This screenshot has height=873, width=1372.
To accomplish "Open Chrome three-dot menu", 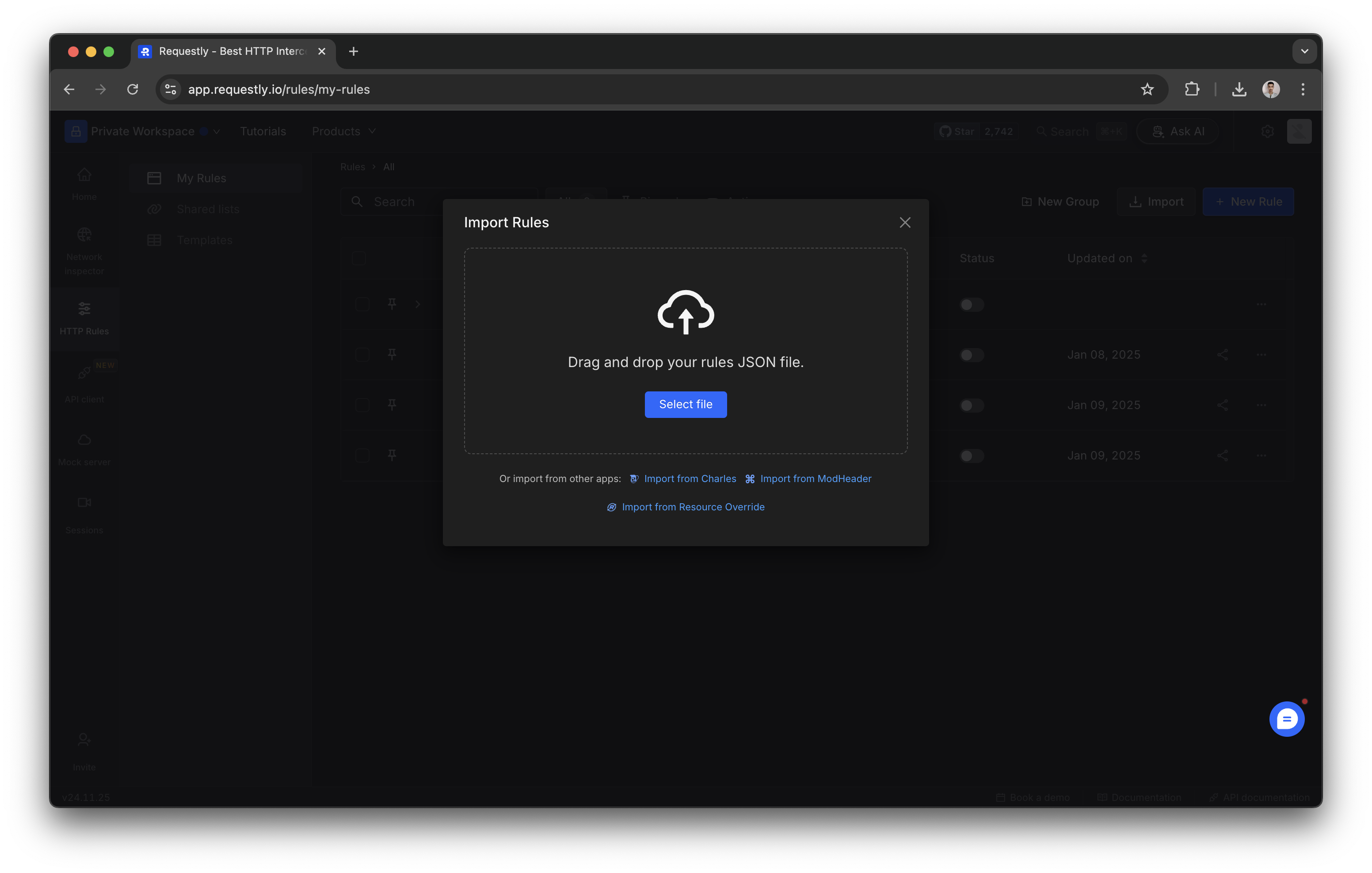I will pyautogui.click(x=1303, y=89).
